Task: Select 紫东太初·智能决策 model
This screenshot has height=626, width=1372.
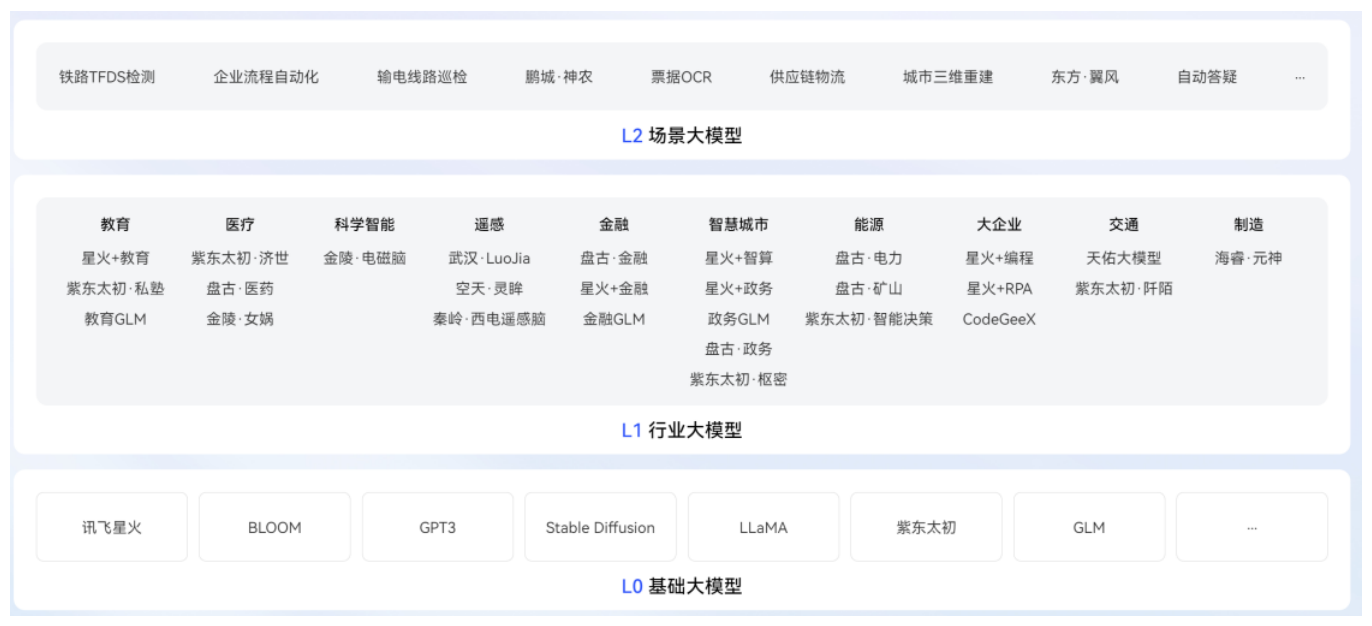Action: point(869,319)
